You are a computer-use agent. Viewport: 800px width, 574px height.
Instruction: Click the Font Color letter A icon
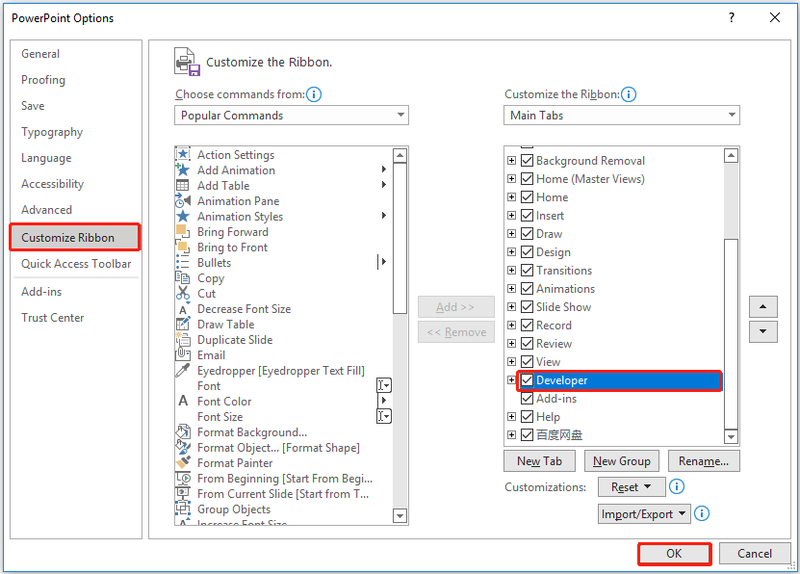[x=183, y=401]
